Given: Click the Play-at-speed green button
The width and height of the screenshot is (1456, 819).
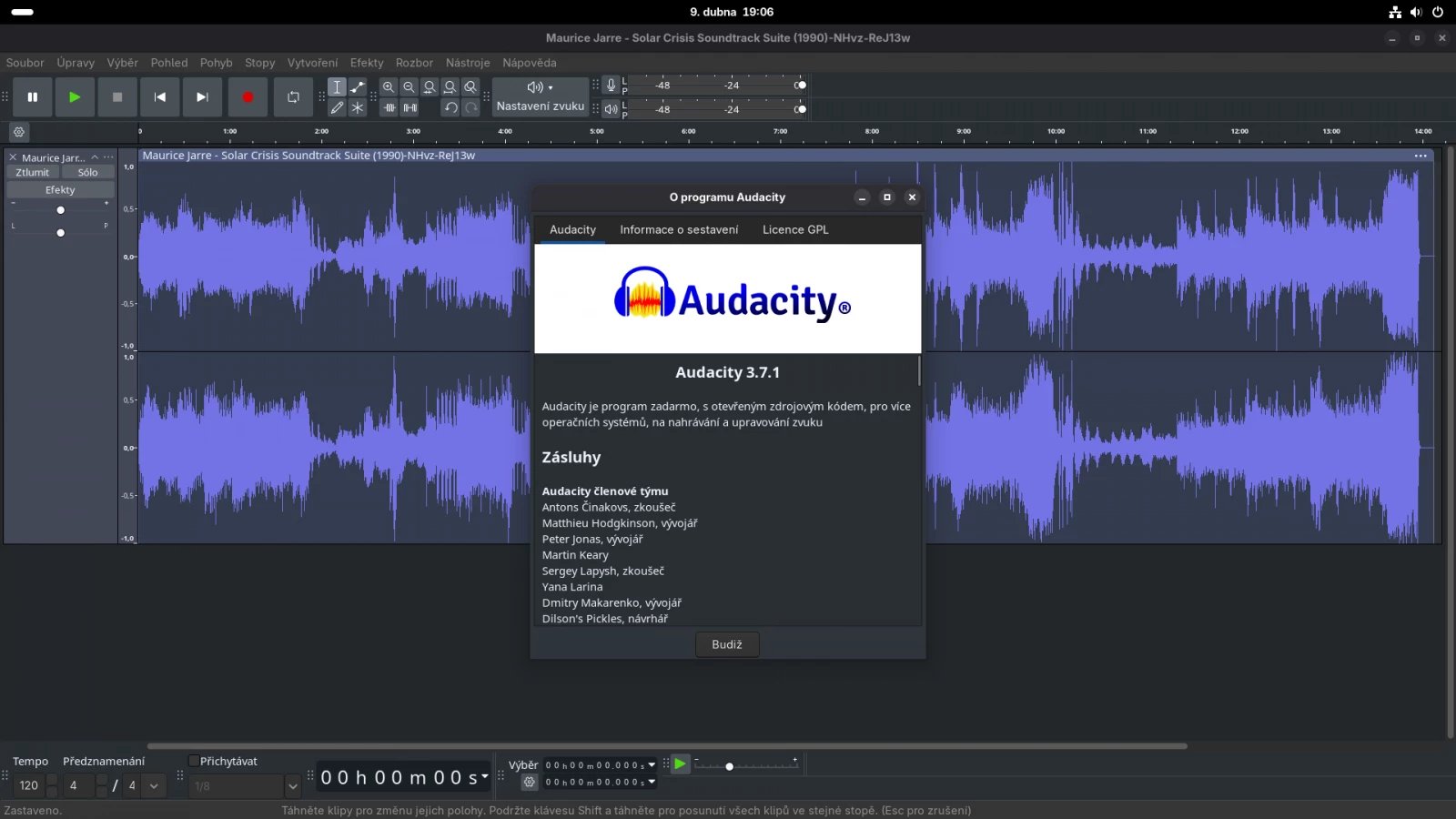Looking at the screenshot, I should point(680,764).
